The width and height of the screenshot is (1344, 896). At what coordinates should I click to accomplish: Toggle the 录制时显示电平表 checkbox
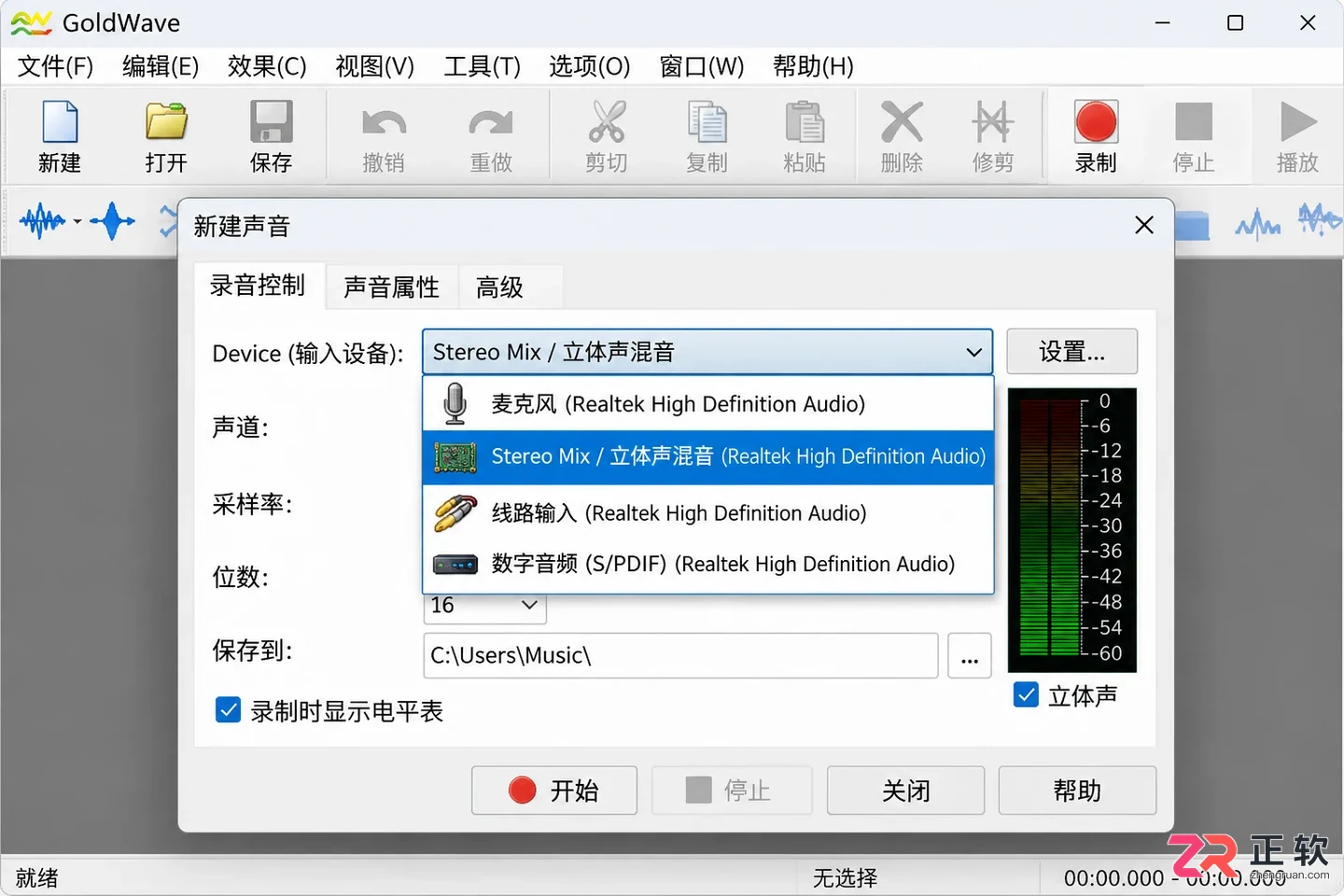pyautogui.click(x=228, y=710)
